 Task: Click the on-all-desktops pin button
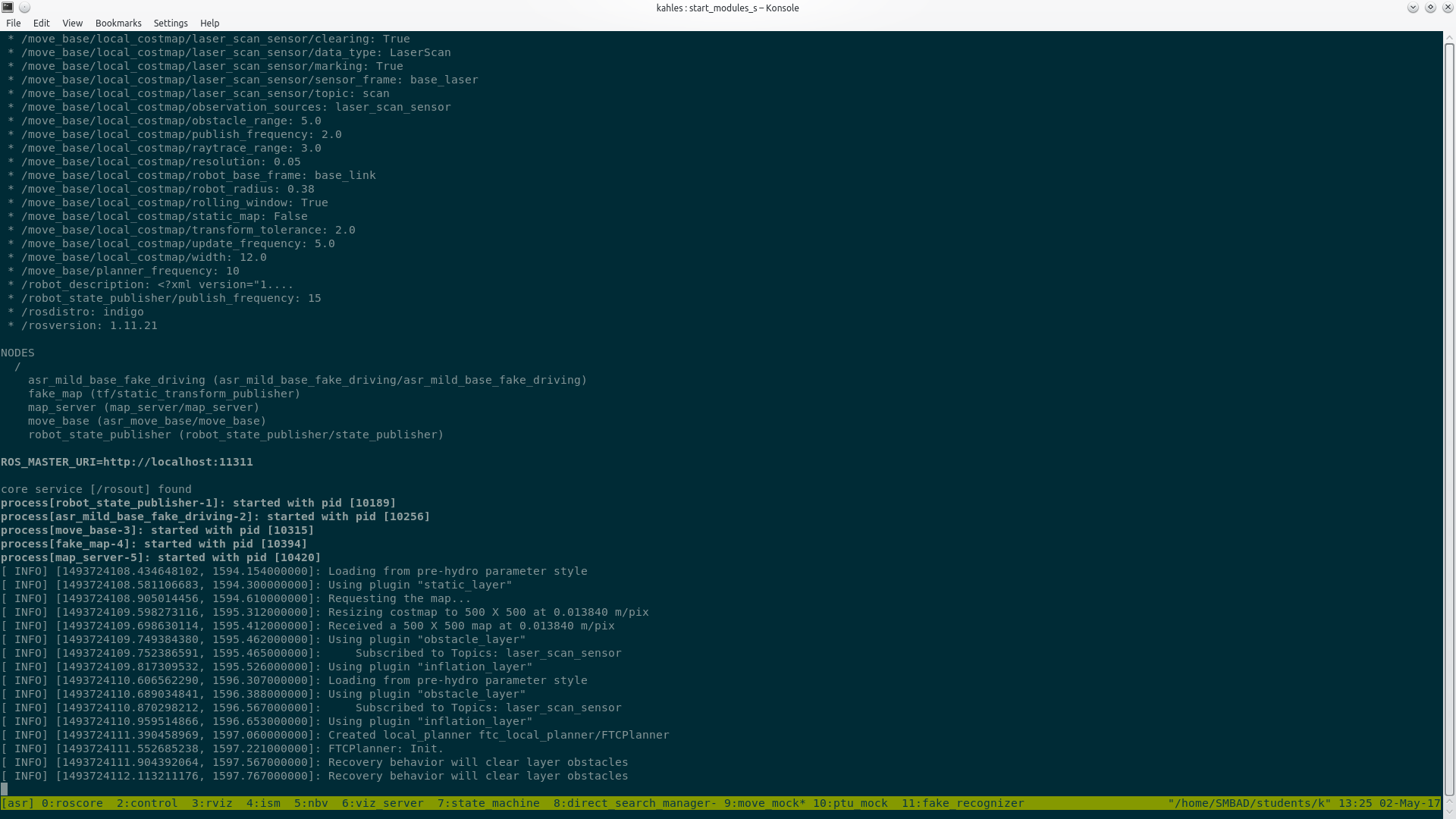click(24, 8)
